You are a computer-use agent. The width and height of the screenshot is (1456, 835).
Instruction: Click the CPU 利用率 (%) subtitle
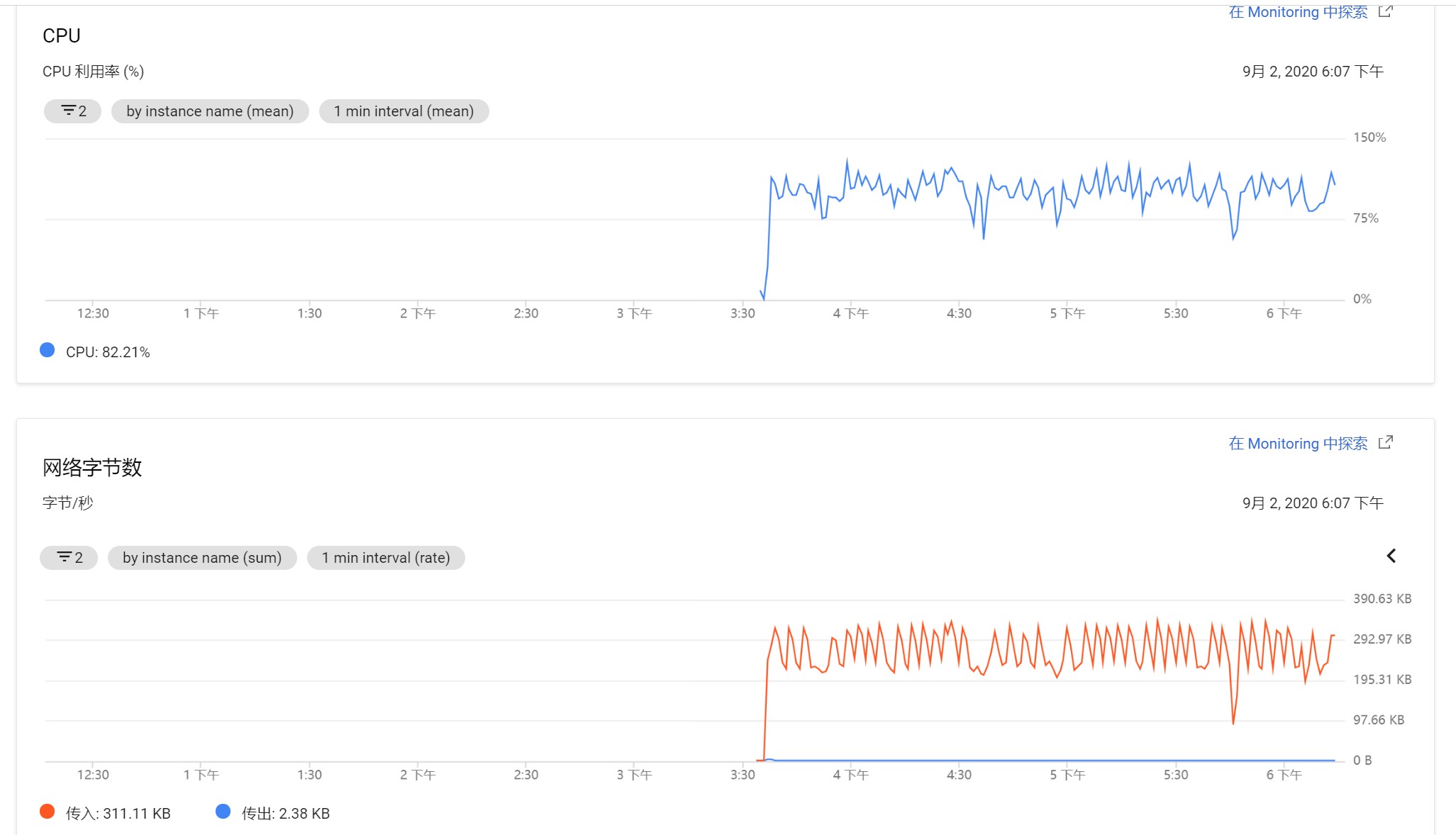coord(93,72)
